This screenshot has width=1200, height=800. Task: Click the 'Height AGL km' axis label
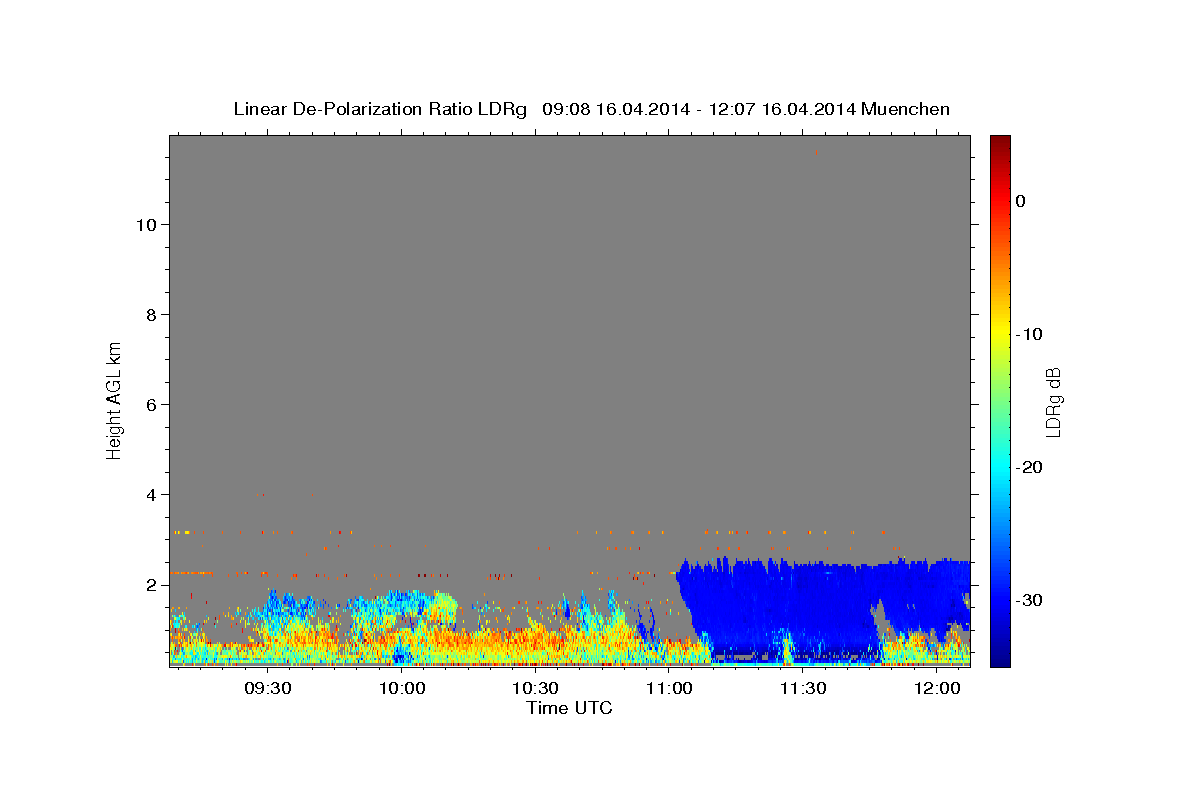click(x=114, y=399)
